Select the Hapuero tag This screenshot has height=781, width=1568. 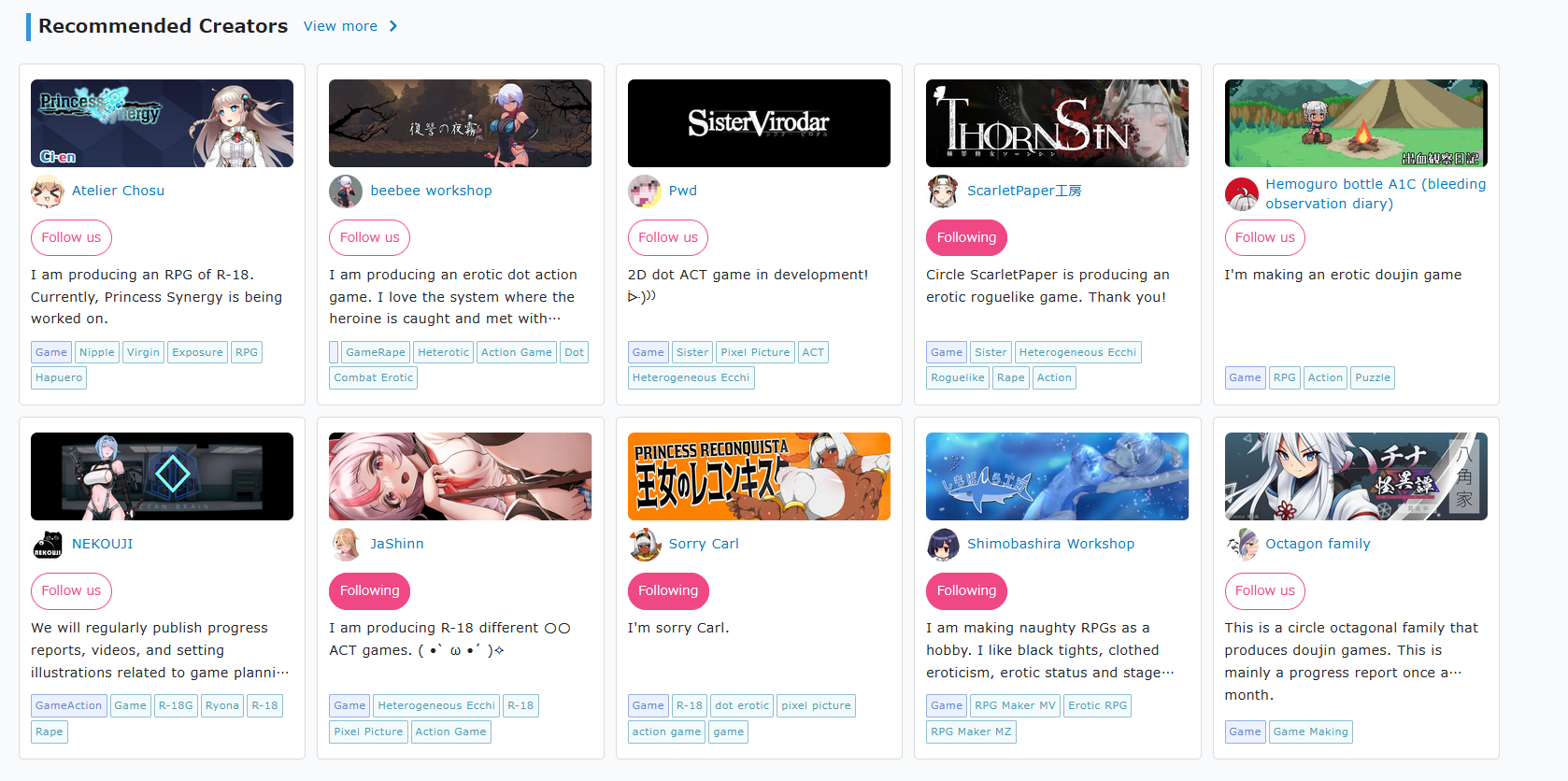(x=59, y=377)
